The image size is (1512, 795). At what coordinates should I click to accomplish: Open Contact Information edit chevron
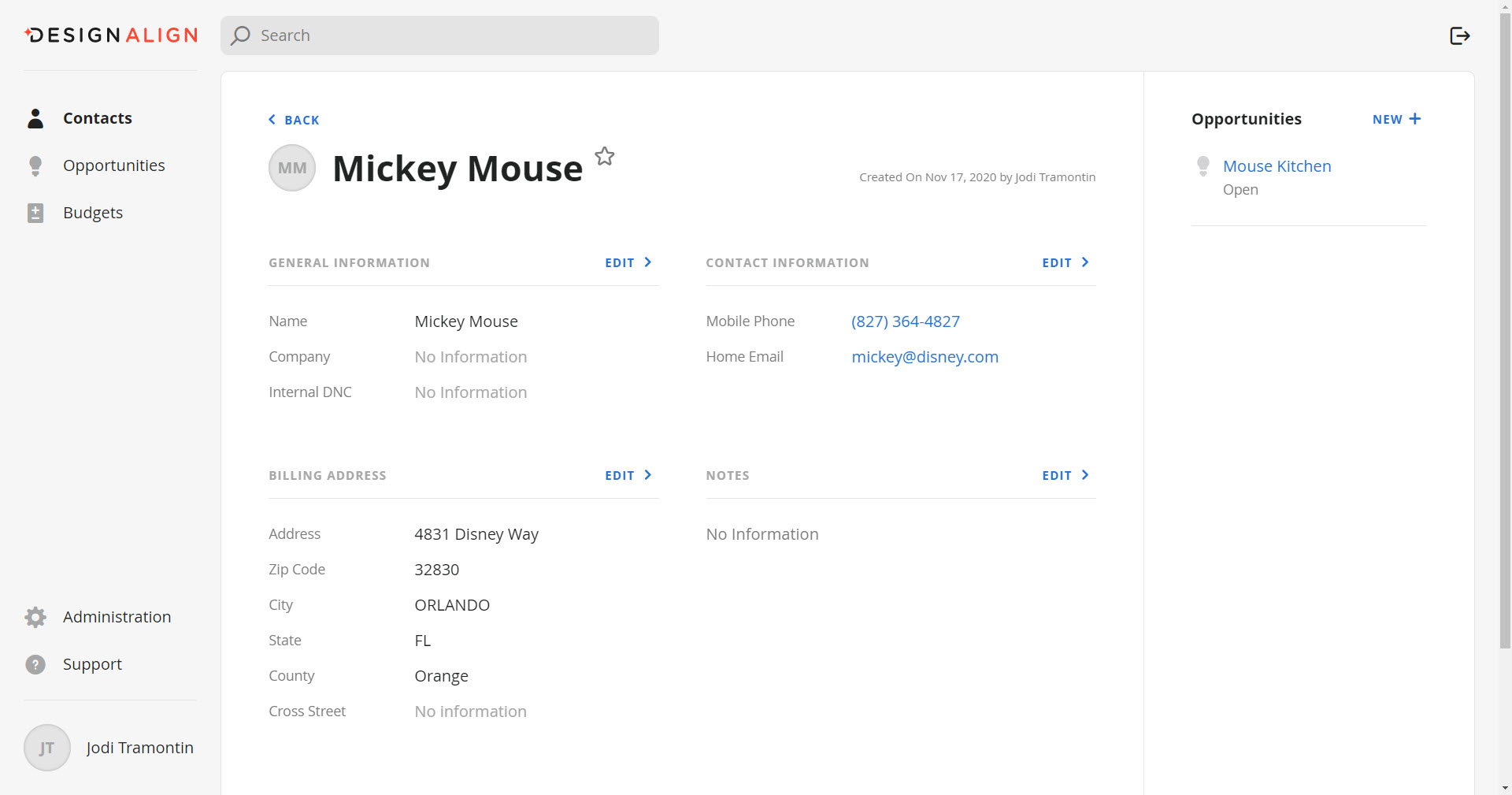click(x=1085, y=262)
